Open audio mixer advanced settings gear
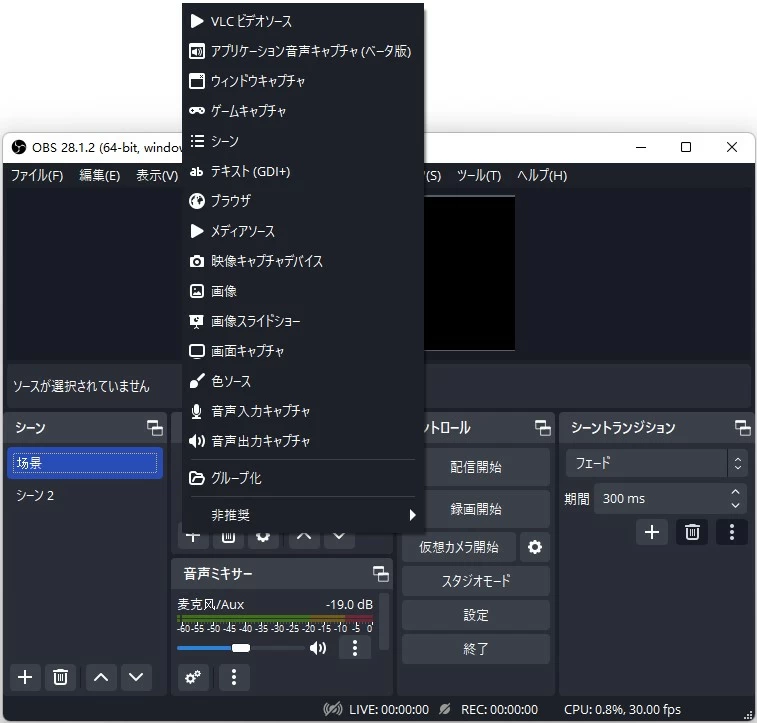The image size is (757, 723). click(x=193, y=677)
